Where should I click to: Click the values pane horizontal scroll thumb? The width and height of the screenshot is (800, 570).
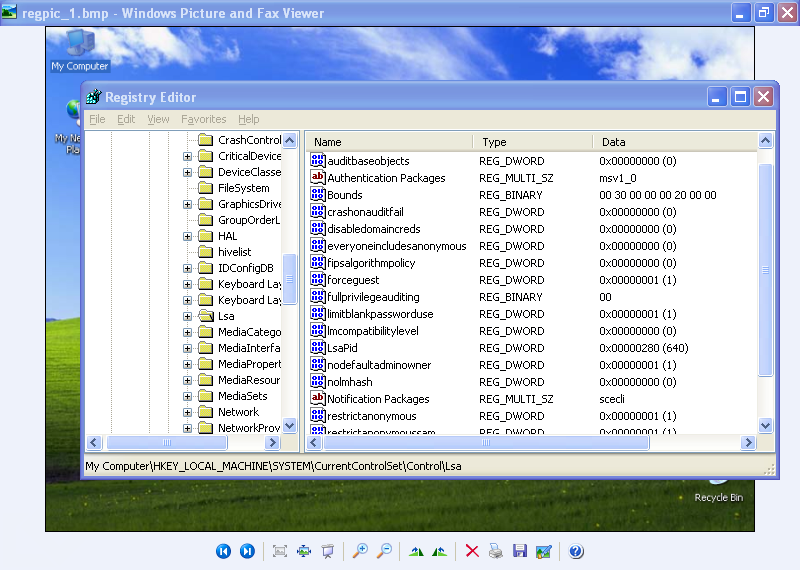pos(486,442)
